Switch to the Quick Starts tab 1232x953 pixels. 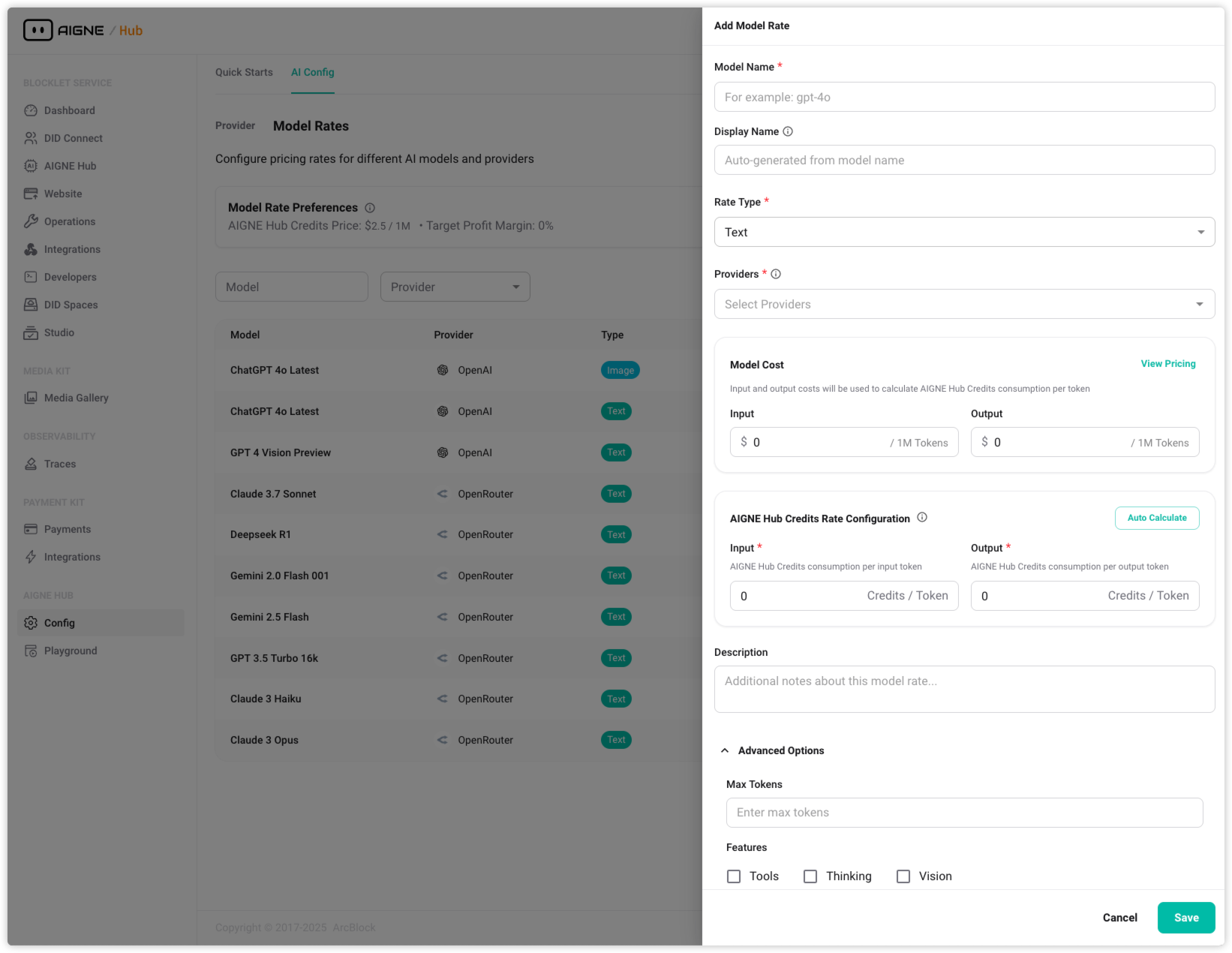244,72
